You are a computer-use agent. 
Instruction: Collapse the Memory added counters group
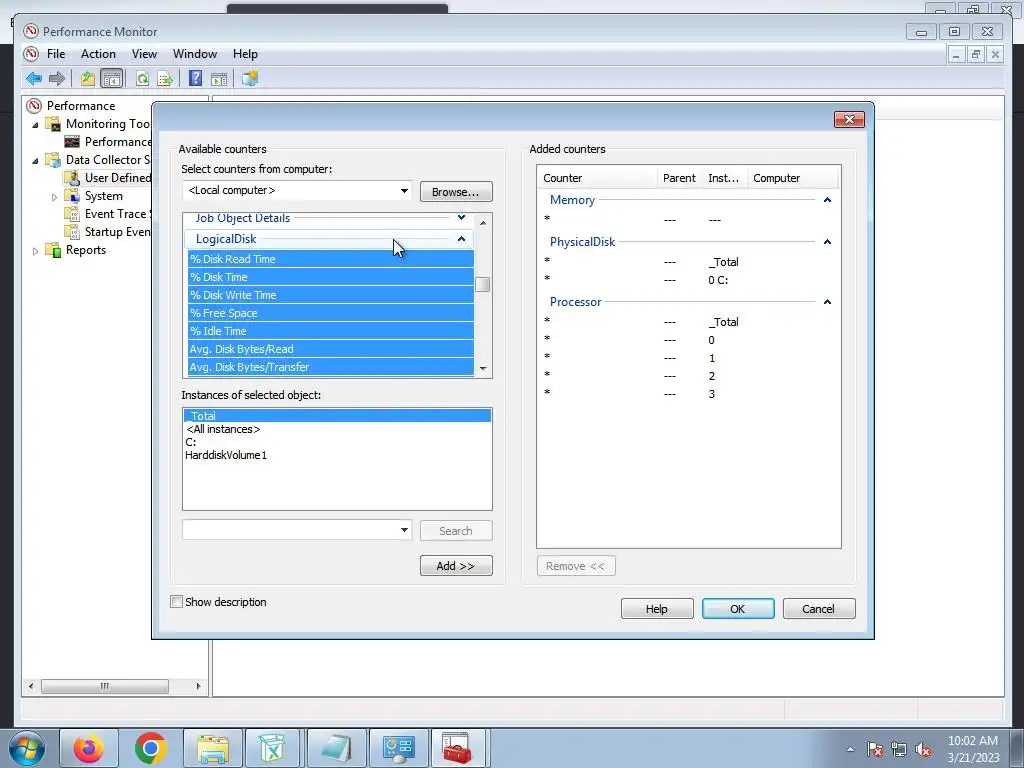point(827,200)
